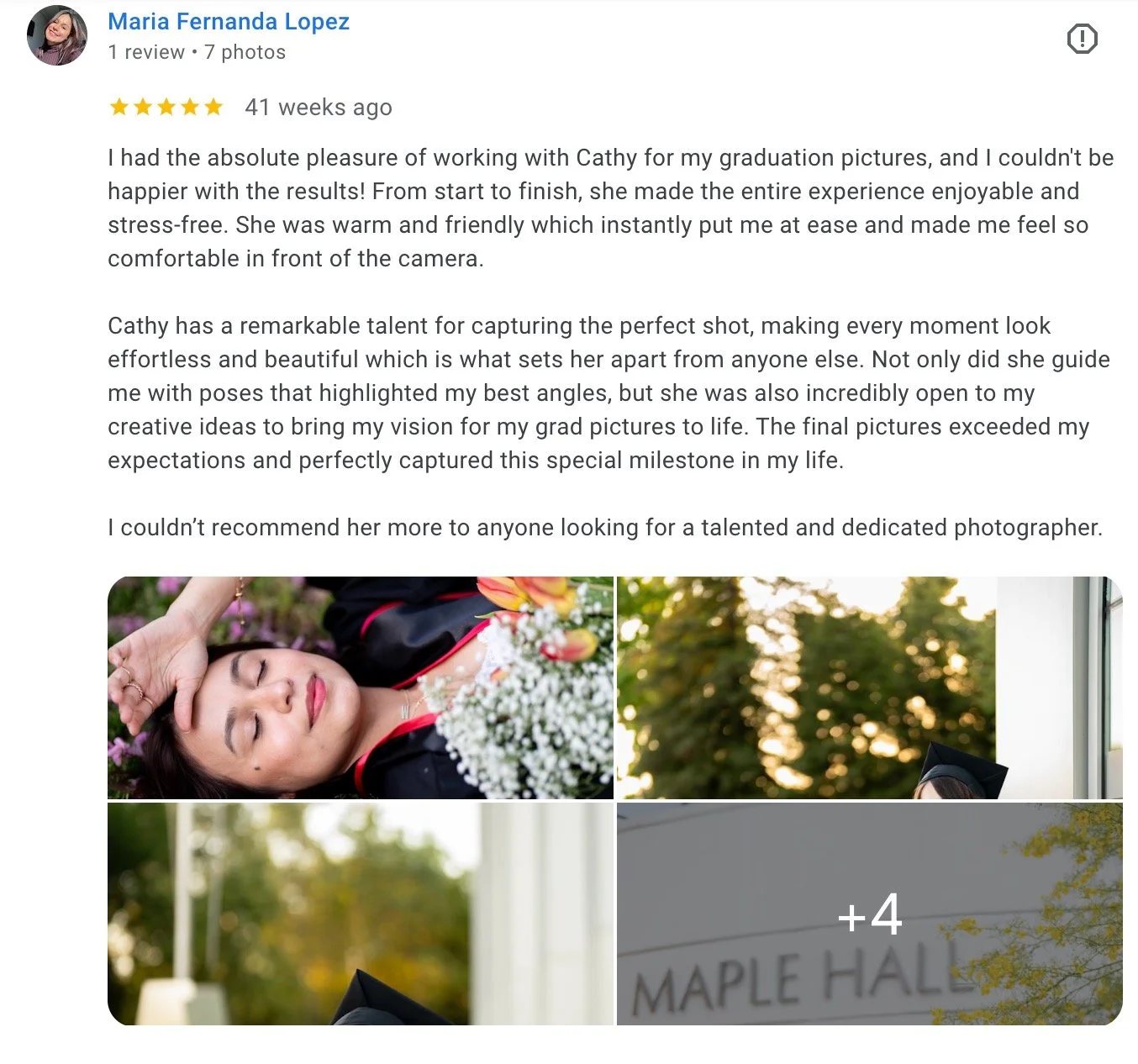Click the fifth yellow rating star
This screenshot has width=1138, height=1064.
[213, 107]
